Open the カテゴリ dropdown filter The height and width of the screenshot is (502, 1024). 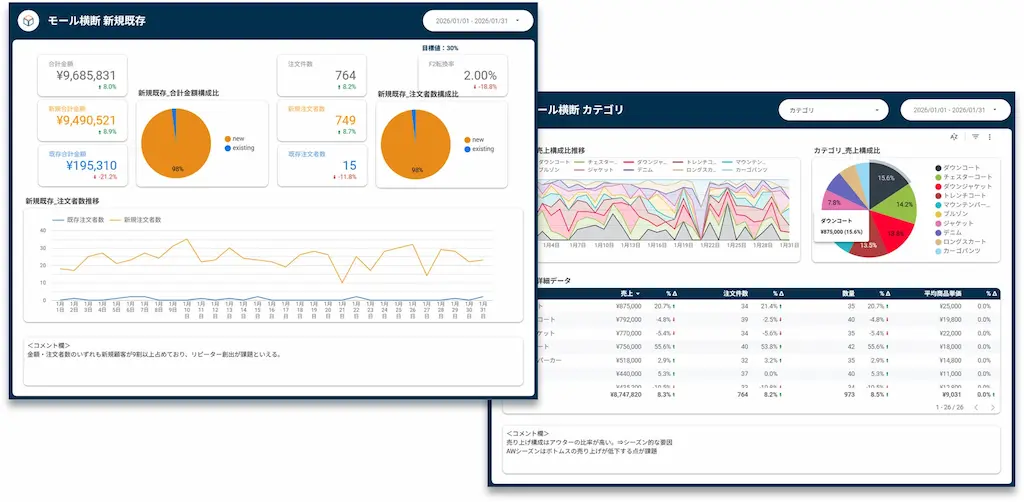click(833, 110)
